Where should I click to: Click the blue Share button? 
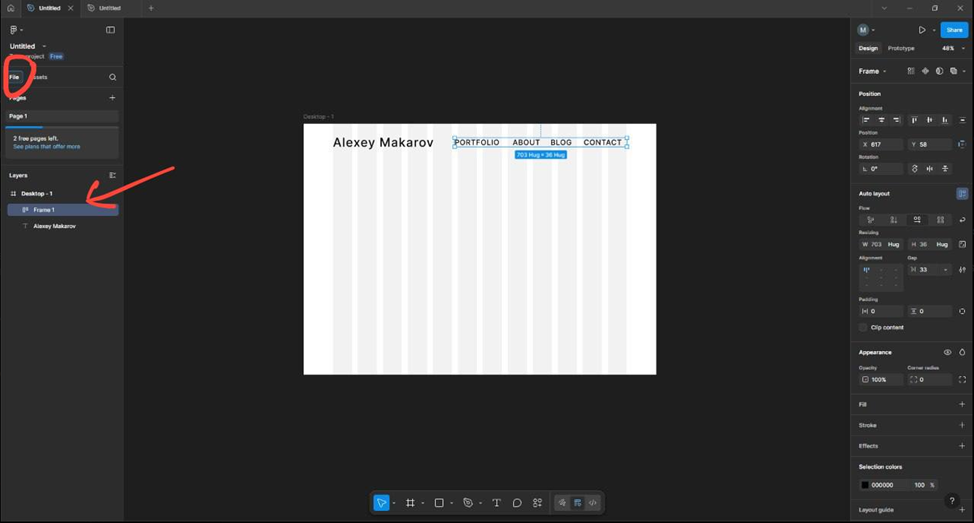[x=954, y=30]
